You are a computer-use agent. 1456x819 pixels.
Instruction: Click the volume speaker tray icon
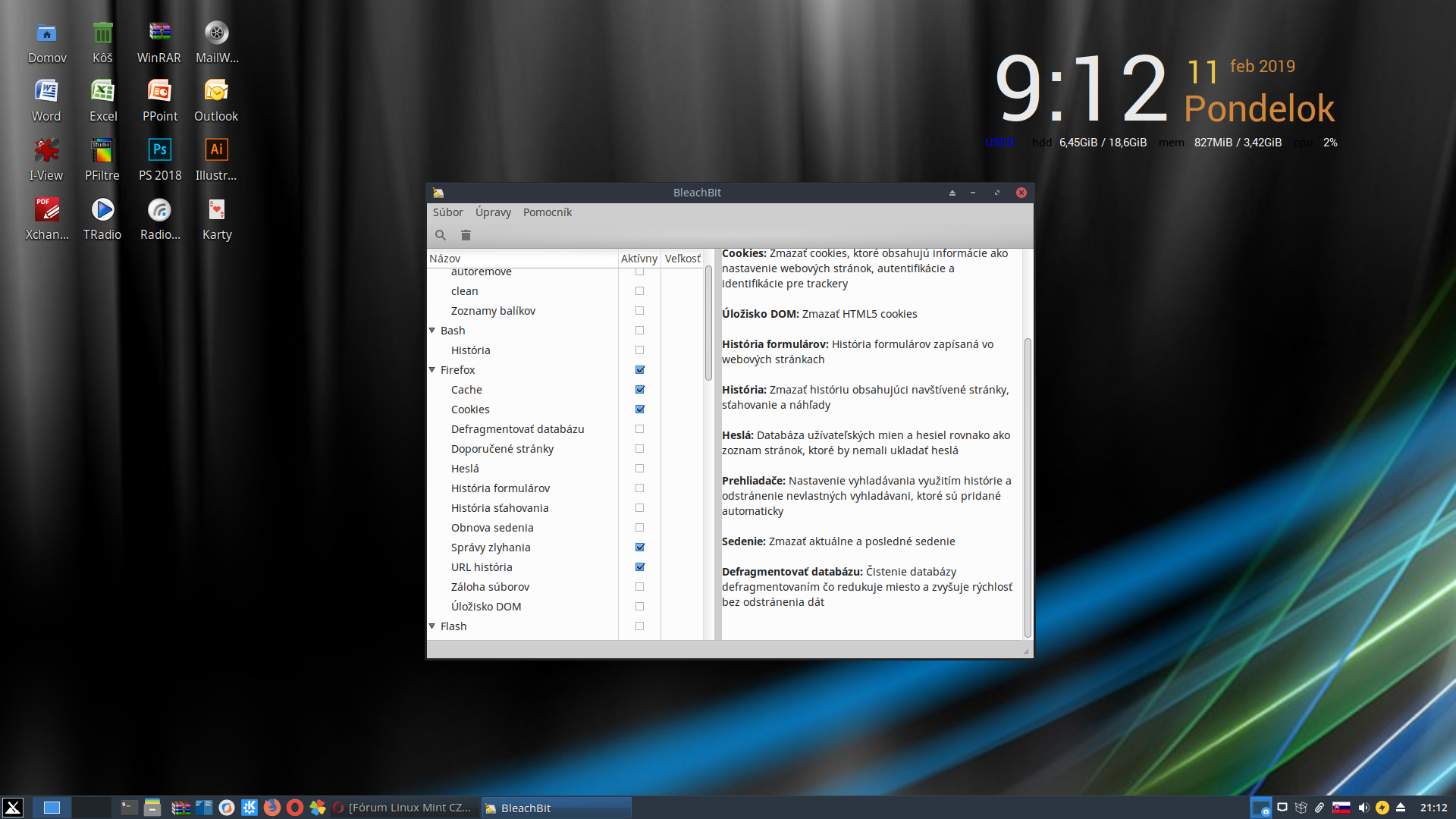[1363, 808]
